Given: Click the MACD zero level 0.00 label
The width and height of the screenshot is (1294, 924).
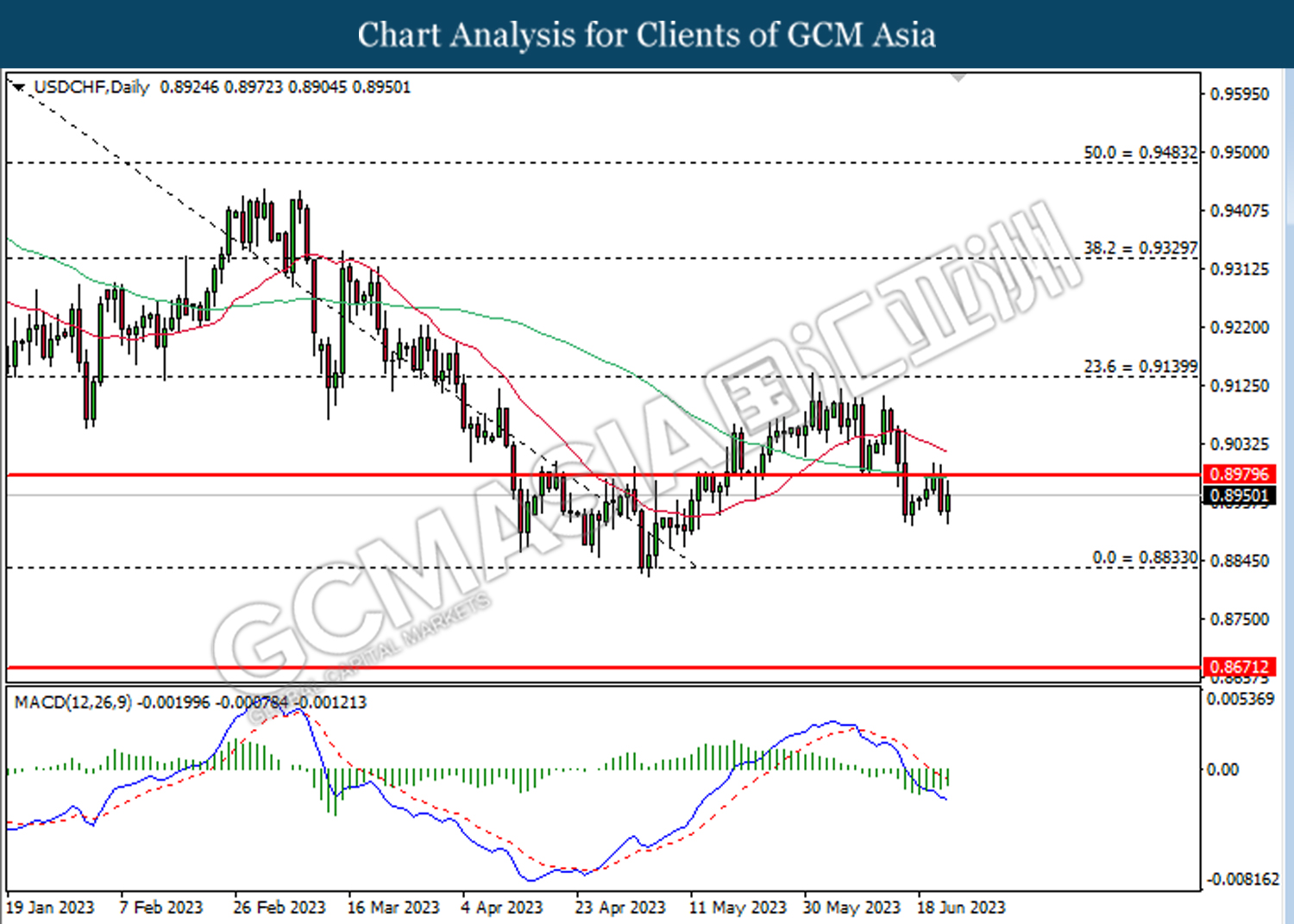Looking at the screenshot, I should pyautogui.click(x=1222, y=769).
